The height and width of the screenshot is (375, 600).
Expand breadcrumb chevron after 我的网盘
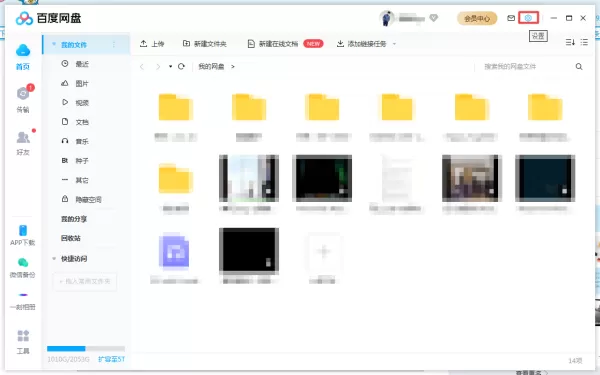tap(233, 67)
